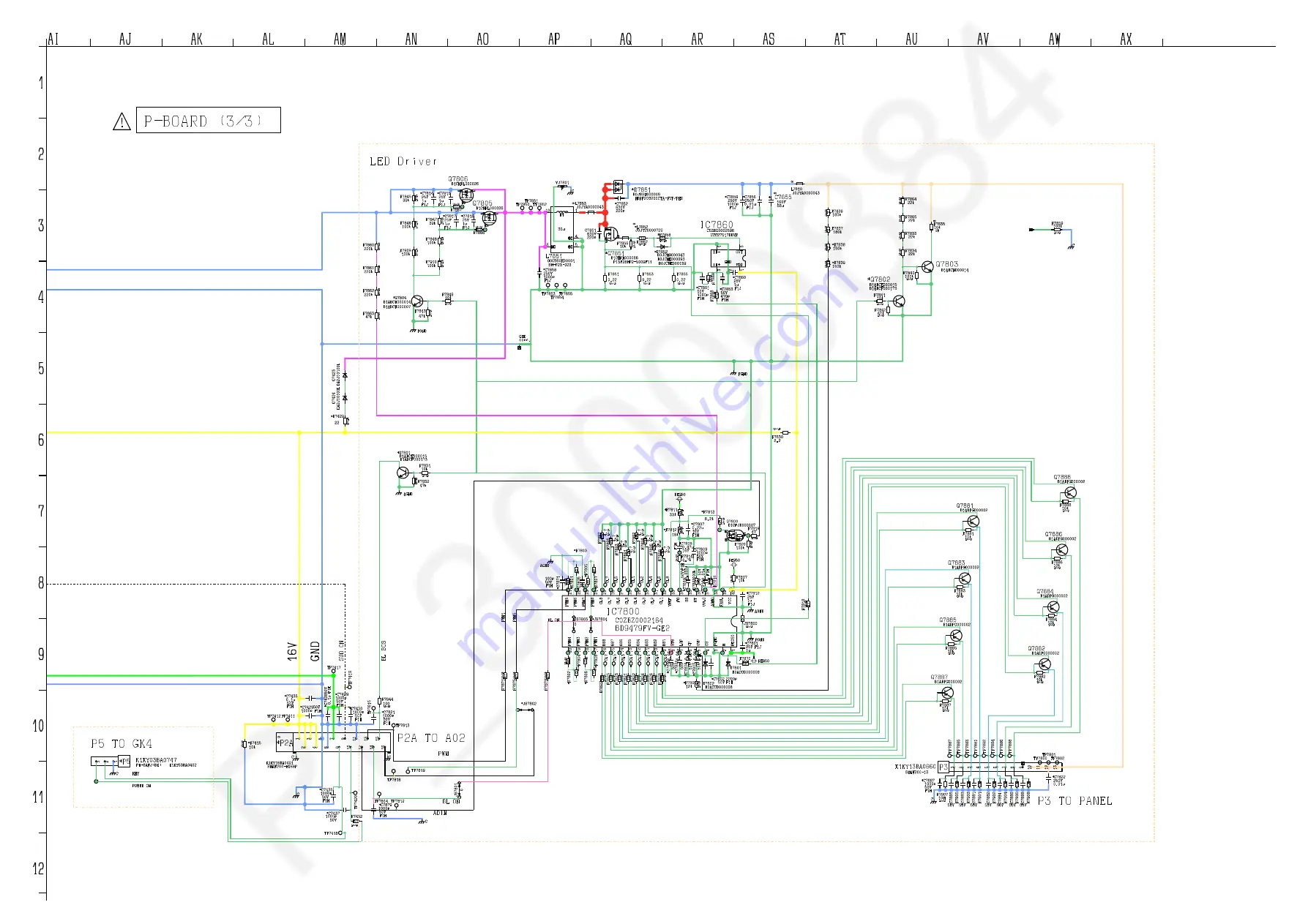Viewport: 1308px width, 924px height.
Task: Click the TP7819 test point
Action: (x=408, y=771)
